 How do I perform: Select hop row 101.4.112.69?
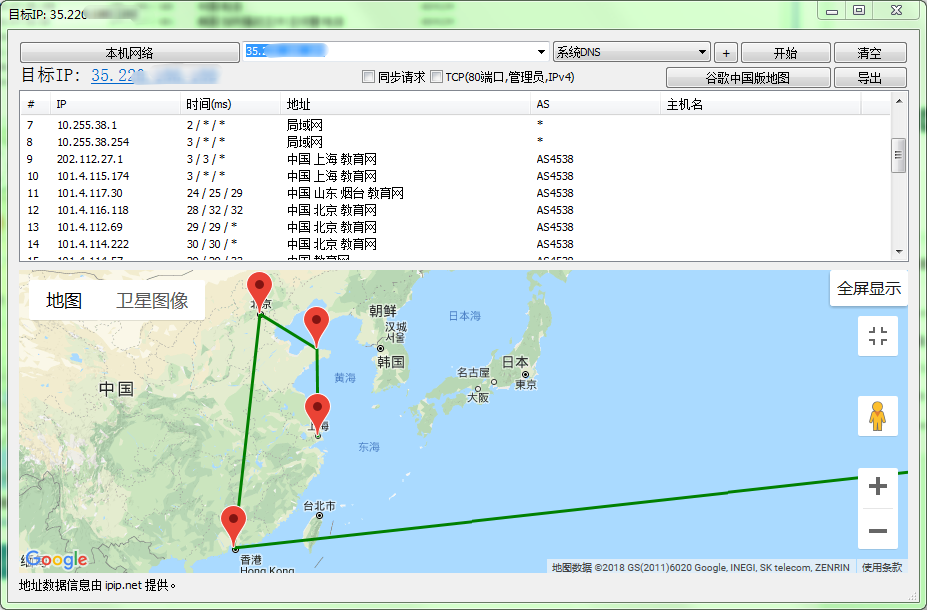pyautogui.click(x=455, y=227)
